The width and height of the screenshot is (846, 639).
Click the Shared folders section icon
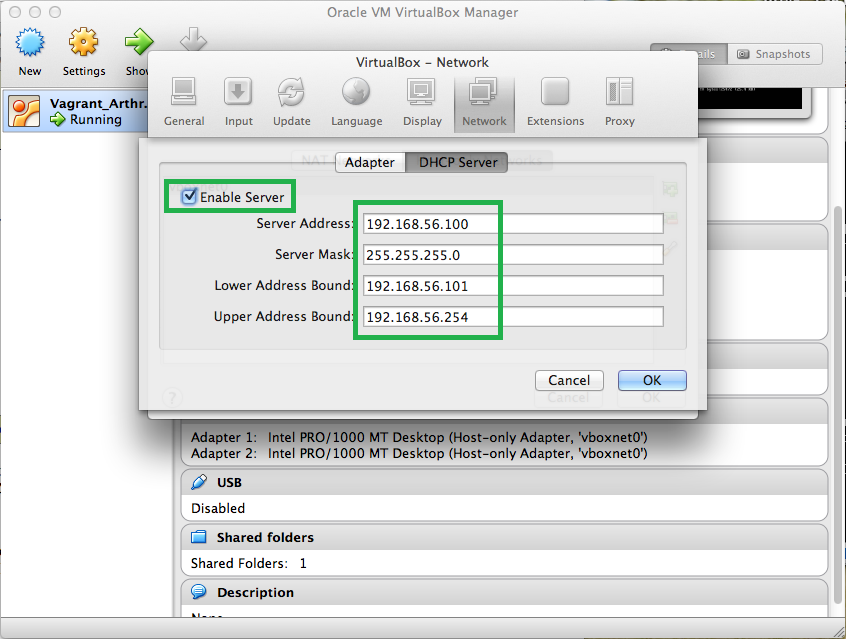pyautogui.click(x=199, y=537)
